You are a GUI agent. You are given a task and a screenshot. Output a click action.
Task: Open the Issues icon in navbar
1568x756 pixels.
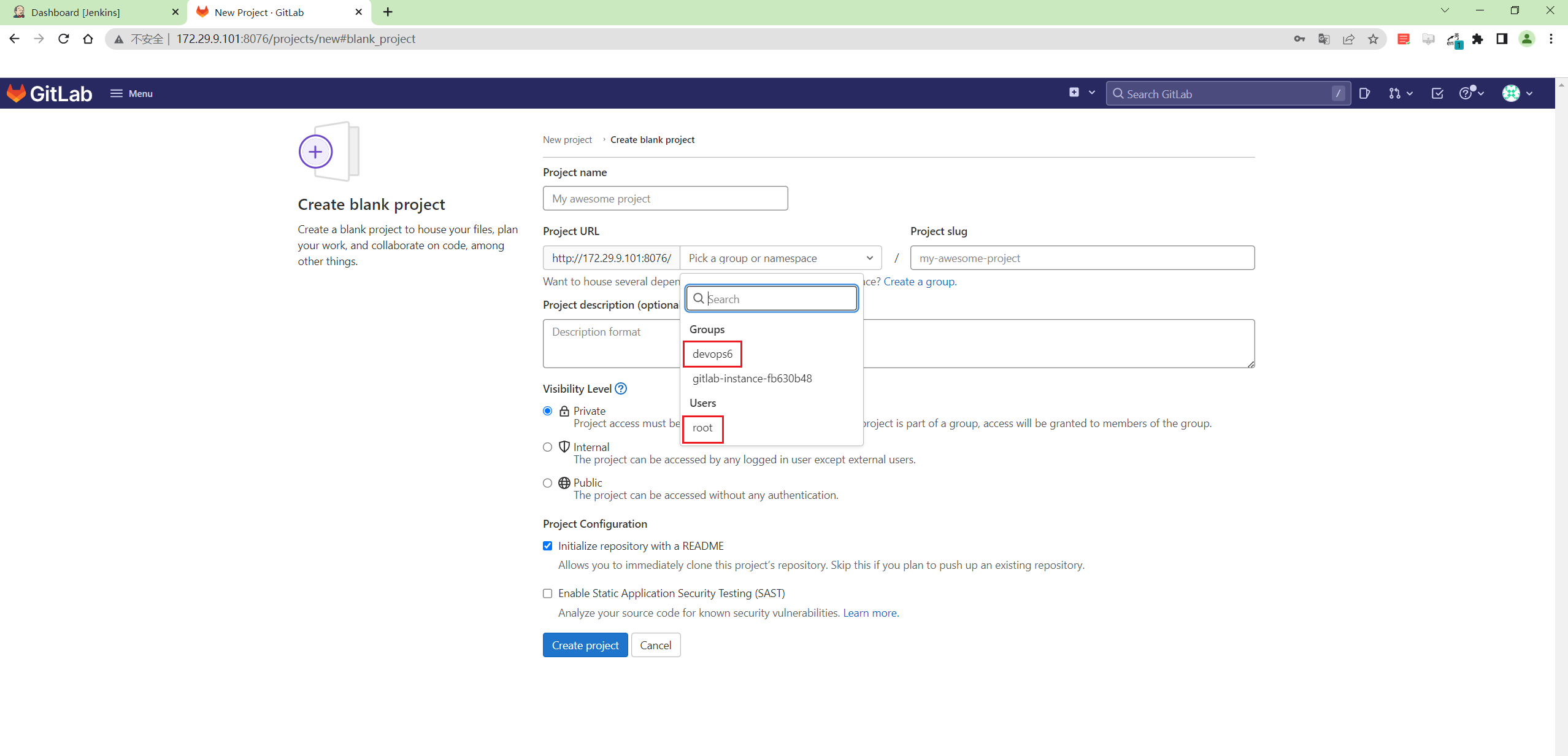point(1364,93)
